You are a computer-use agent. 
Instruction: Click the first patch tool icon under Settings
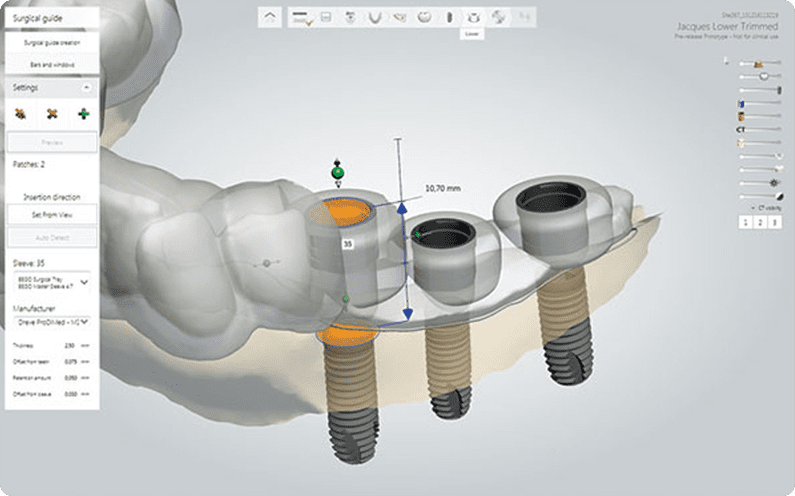pyautogui.click(x=19, y=114)
